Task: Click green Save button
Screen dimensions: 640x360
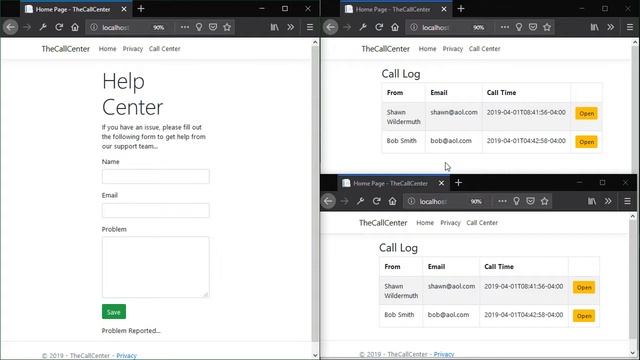Action: pyautogui.click(x=114, y=312)
